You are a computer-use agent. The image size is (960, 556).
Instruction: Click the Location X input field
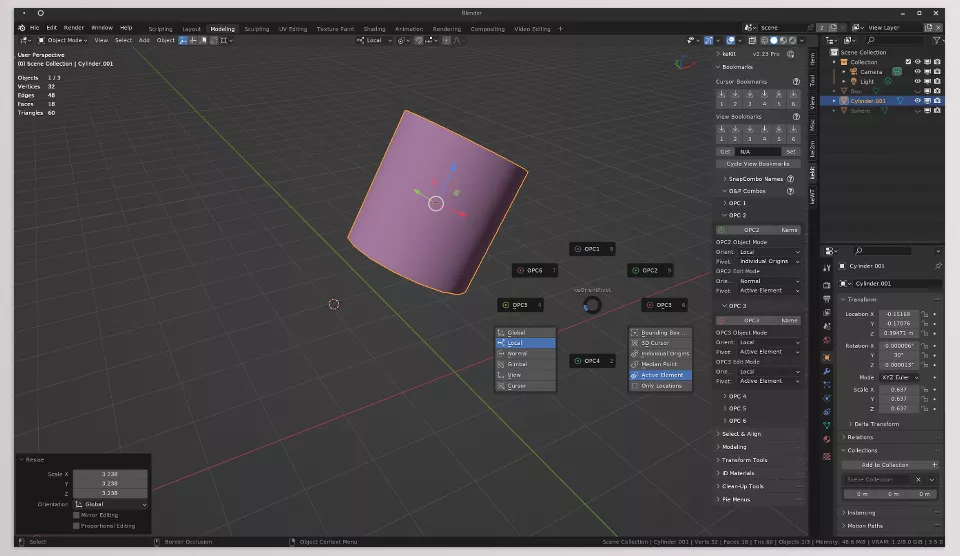[899, 314]
